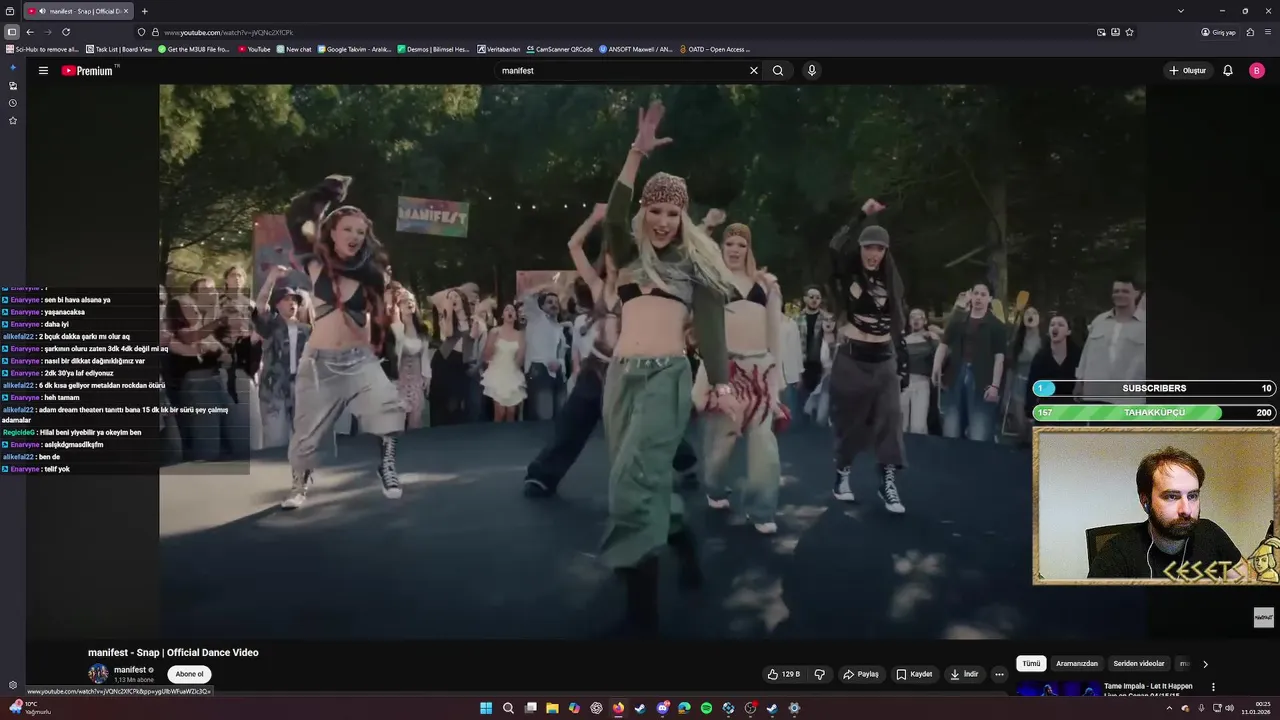Subscribe using the Abone ol button
The width and height of the screenshot is (1280, 720).
(189, 674)
